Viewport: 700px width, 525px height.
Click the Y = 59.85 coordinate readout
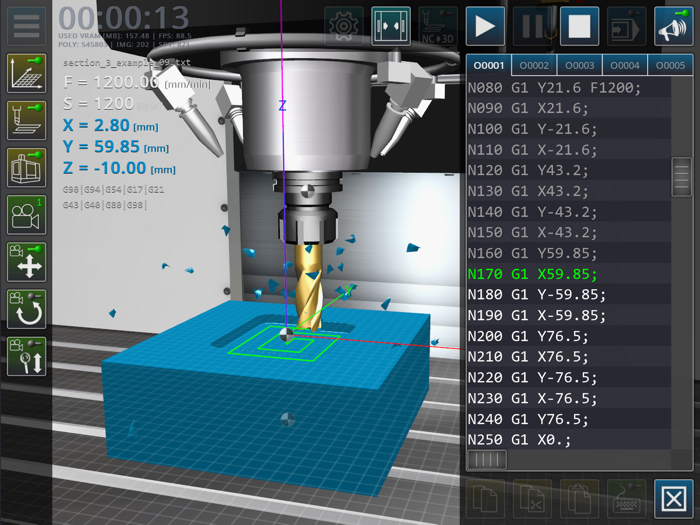click(x=116, y=146)
